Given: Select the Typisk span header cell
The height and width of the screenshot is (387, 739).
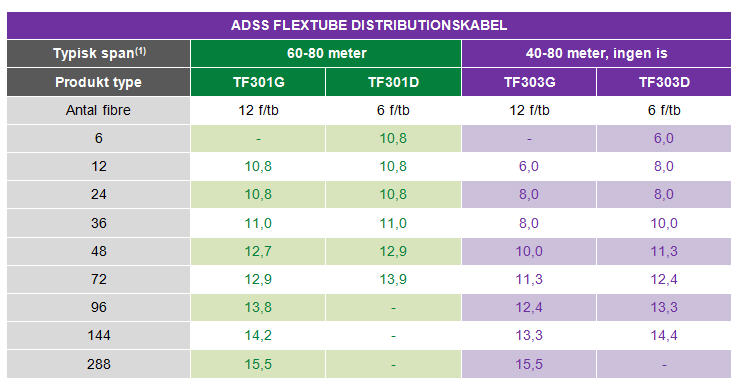Looking at the screenshot, I should [99, 53].
